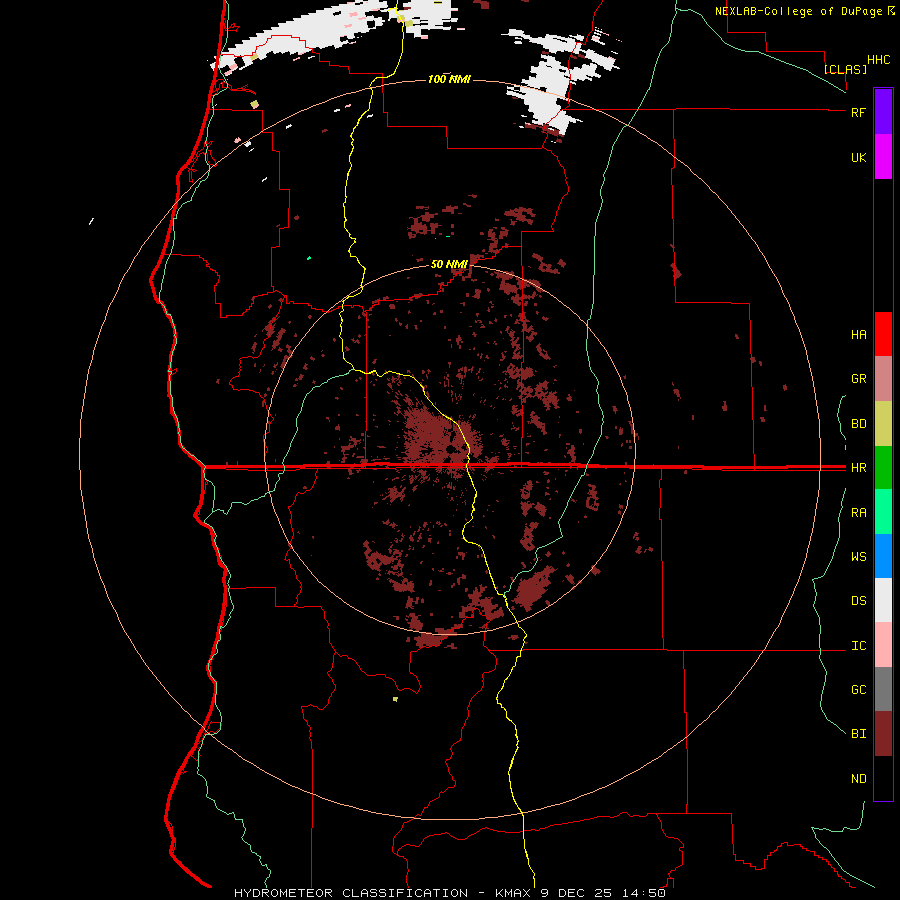Screen dimensions: 900x900
Task: Click the BI brown legend swatch
Action: 883,734
